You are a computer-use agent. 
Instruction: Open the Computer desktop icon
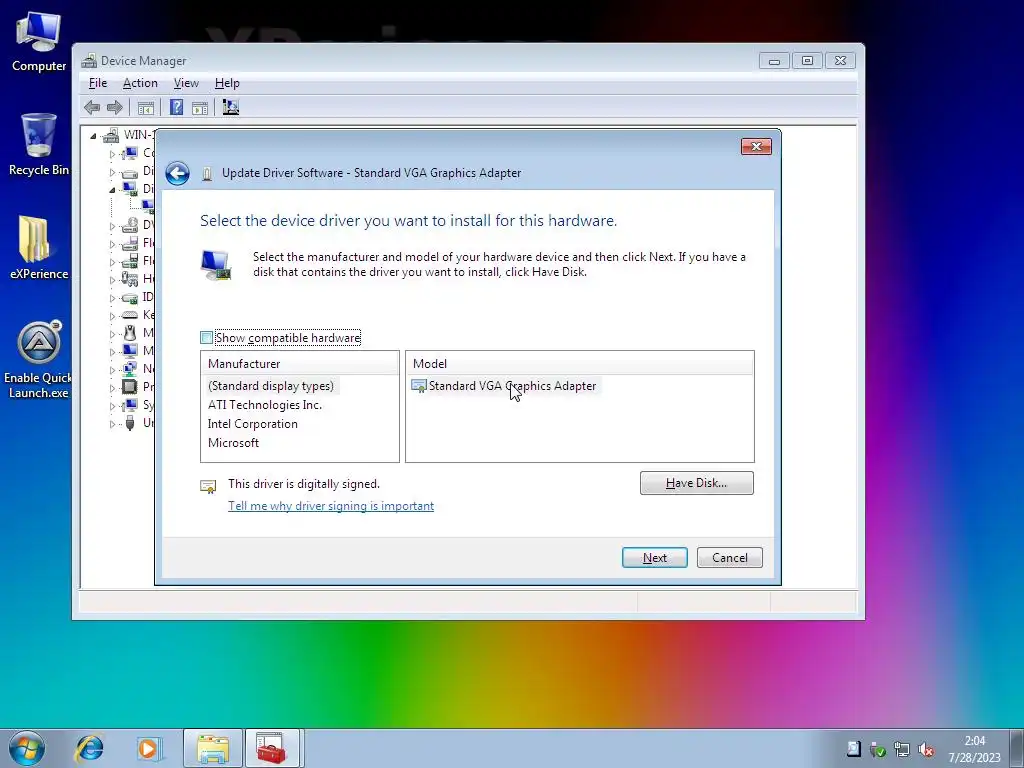pyautogui.click(x=39, y=41)
